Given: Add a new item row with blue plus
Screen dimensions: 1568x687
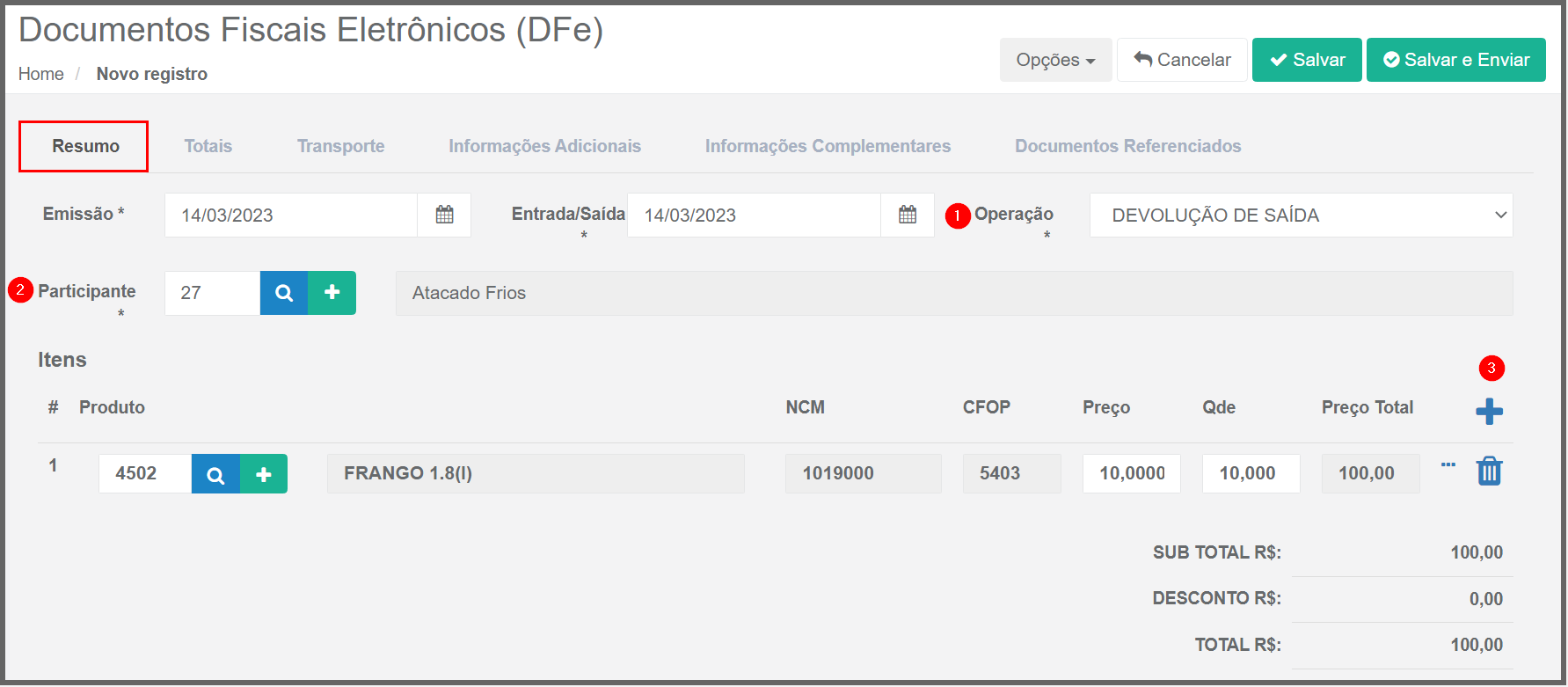Looking at the screenshot, I should point(1488,411).
